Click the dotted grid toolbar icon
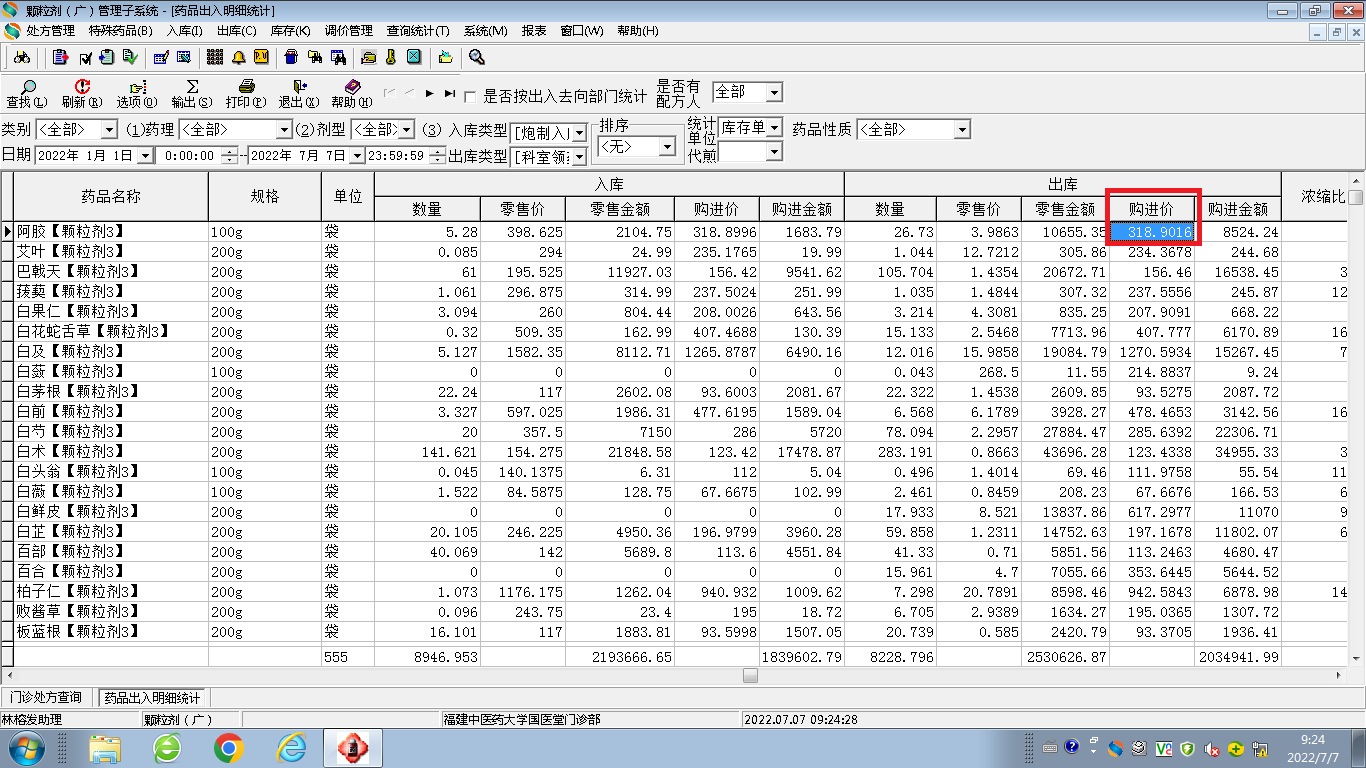Viewport: 1366px width, 768px height. pyautogui.click(x=215, y=57)
